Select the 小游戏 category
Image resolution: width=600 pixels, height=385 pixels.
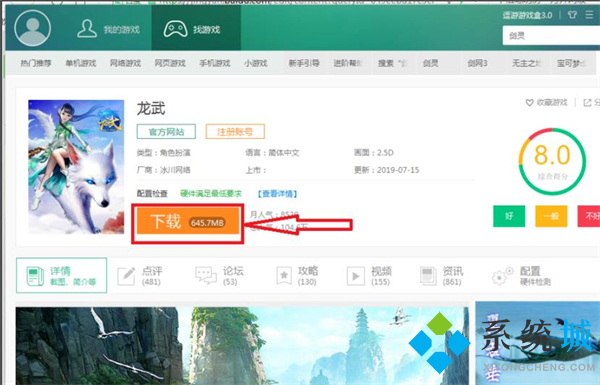pos(256,63)
